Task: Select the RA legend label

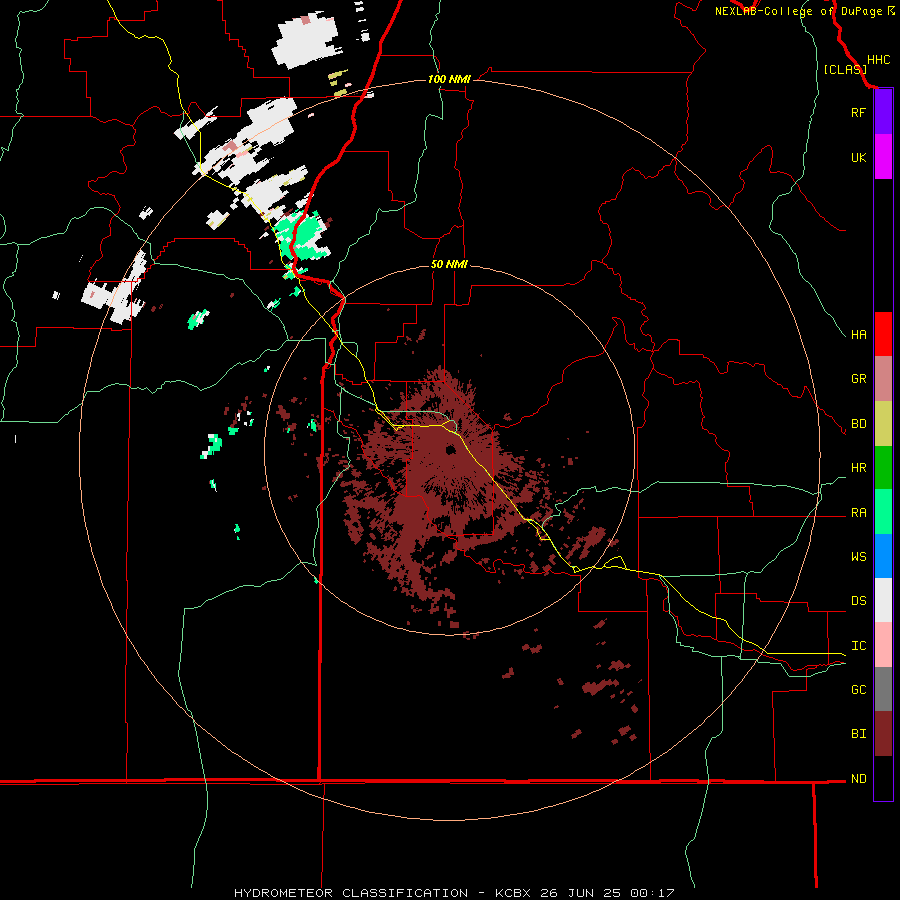Action: click(x=858, y=513)
